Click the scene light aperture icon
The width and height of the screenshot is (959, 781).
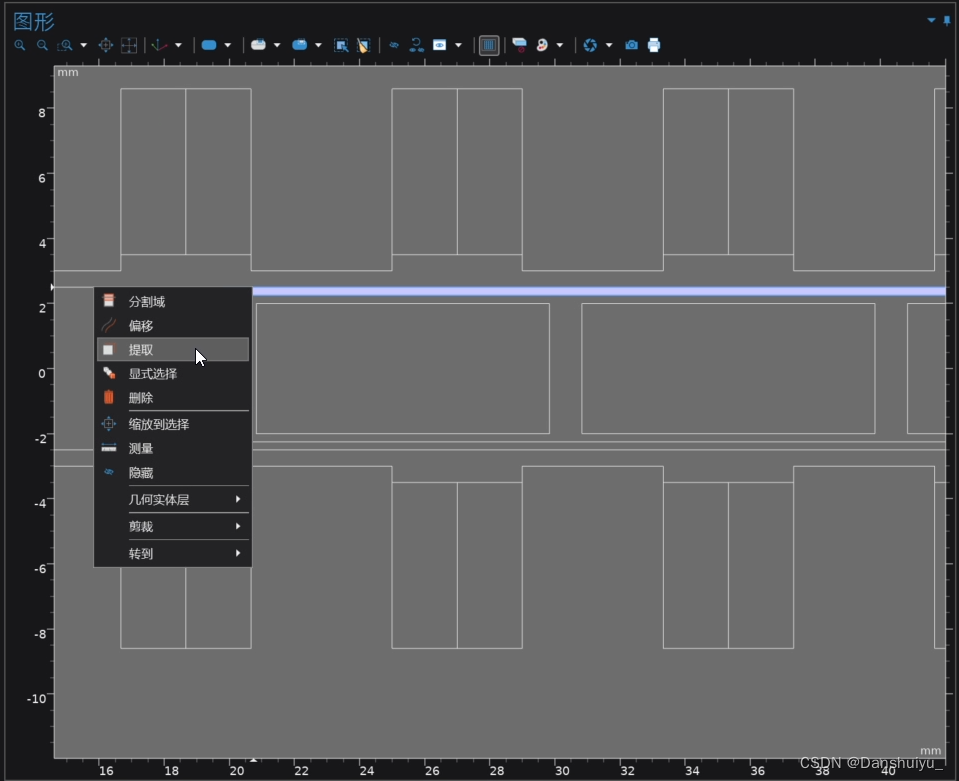590,45
